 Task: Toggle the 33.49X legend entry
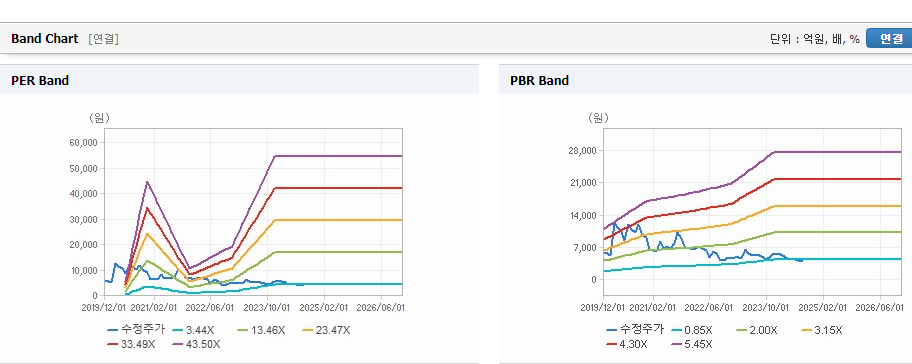click(x=131, y=344)
